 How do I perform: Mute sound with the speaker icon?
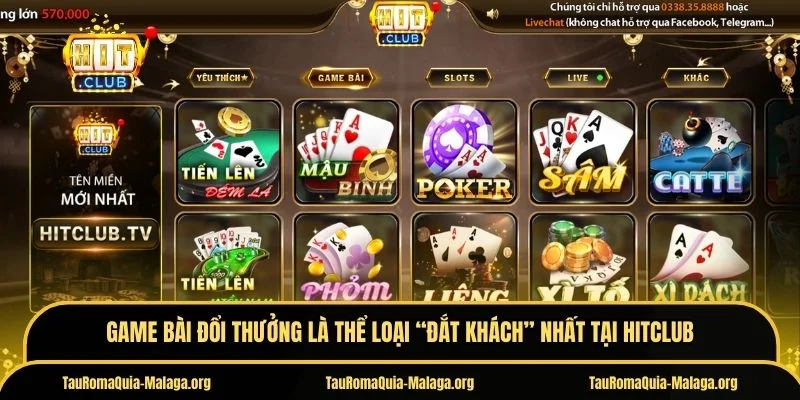(x=492, y=14)
